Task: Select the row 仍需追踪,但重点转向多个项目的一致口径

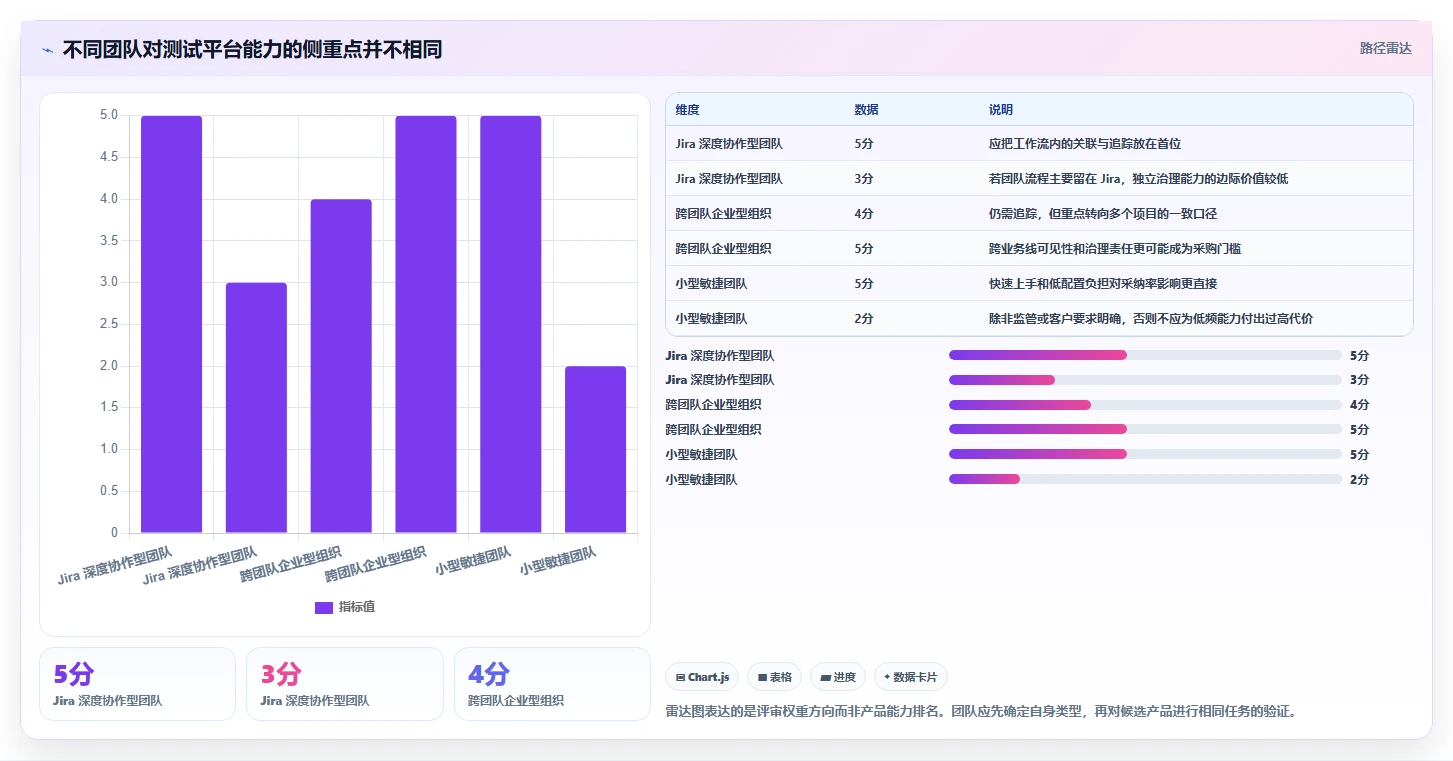Action: [x=1039, y=214]
